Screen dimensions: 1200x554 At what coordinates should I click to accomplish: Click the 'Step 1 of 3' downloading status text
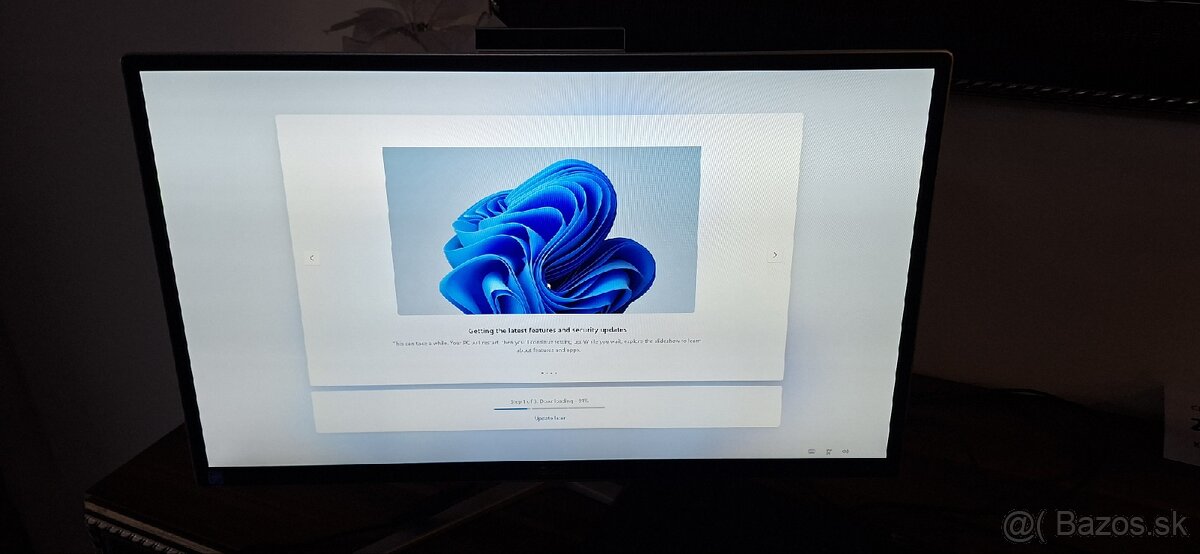point(549,401)
